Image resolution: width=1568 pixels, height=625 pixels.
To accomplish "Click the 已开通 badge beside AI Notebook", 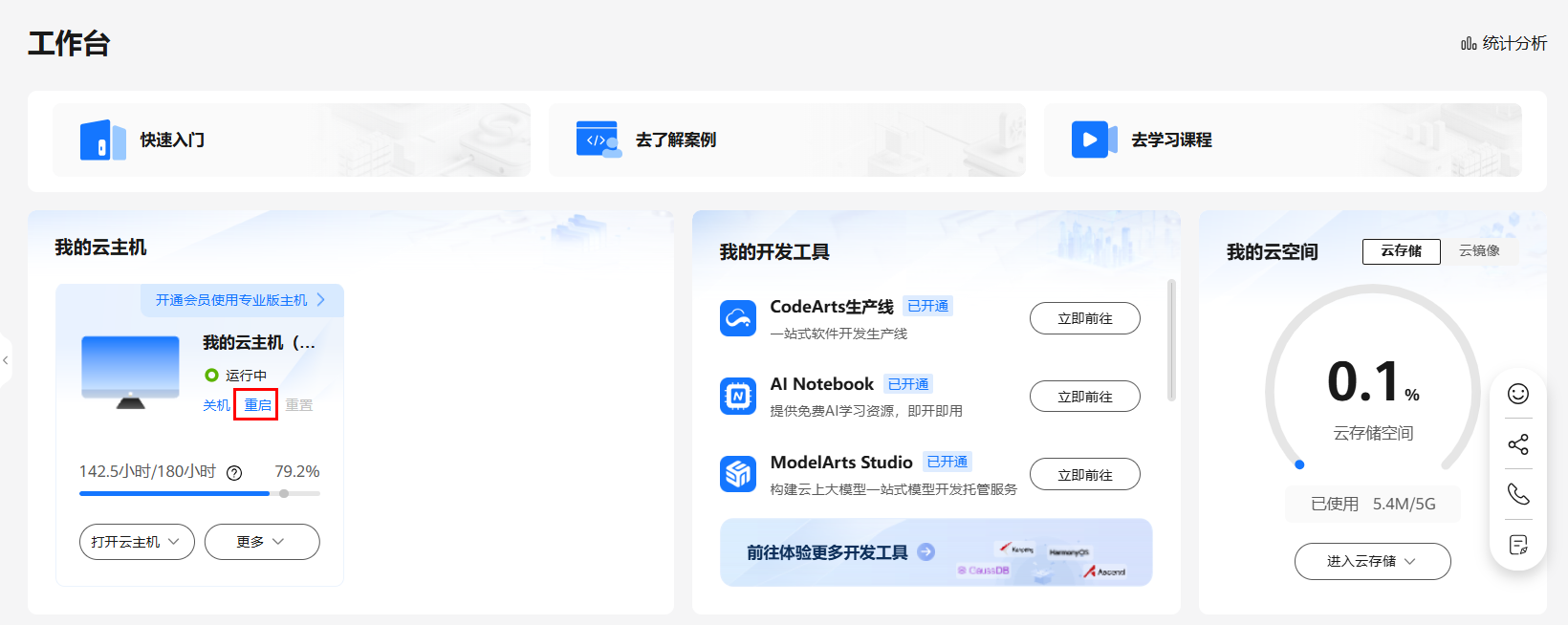I will coord(908,384).
